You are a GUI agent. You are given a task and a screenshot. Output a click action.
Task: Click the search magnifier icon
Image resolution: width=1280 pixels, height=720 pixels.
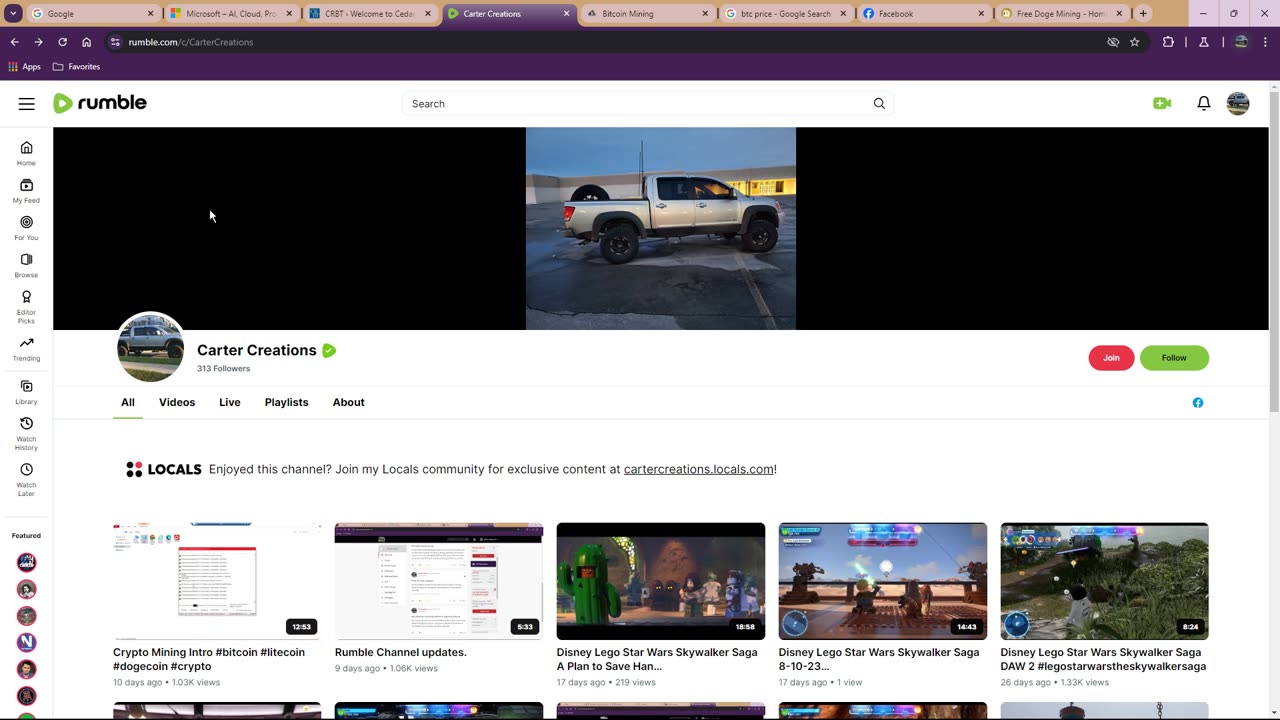pos(879,104)
